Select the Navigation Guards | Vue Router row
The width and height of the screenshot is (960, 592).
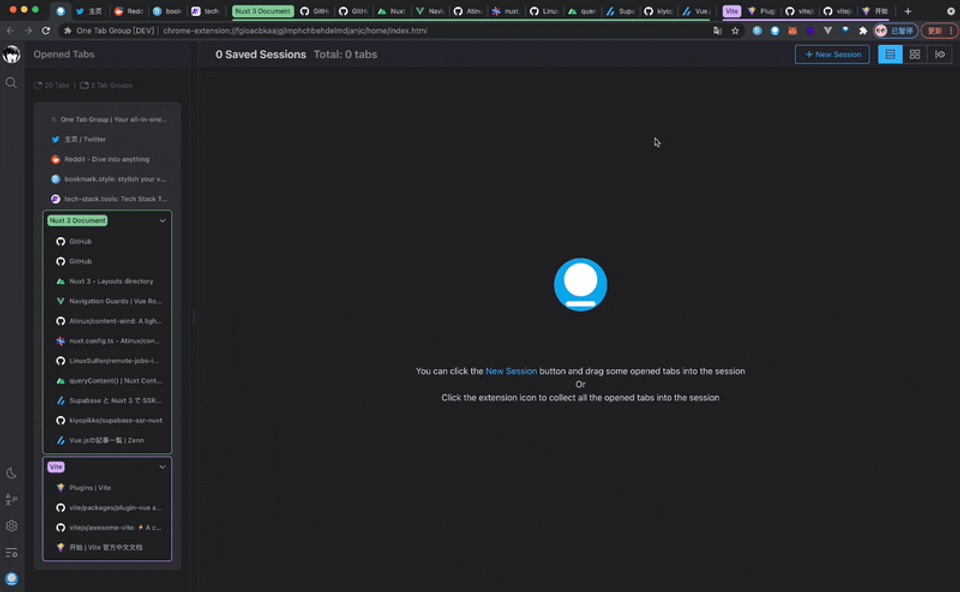click(x=108, y=301)
